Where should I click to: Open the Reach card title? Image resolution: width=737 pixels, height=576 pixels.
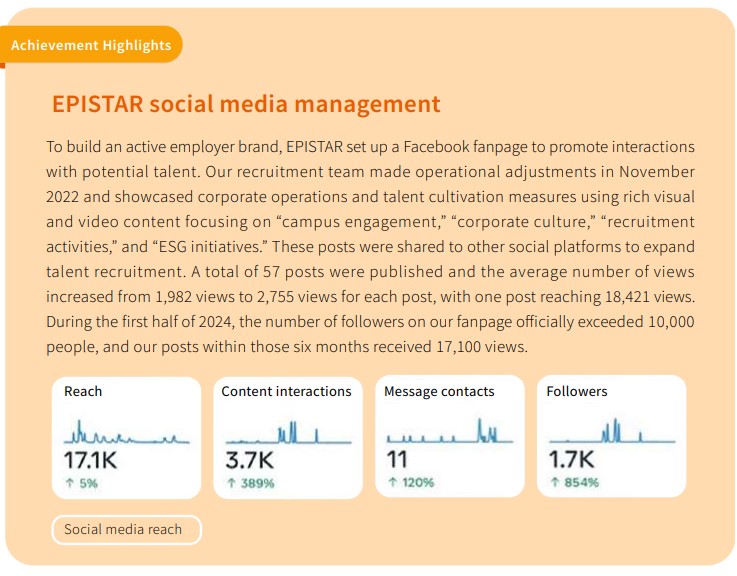coord(83,392)
